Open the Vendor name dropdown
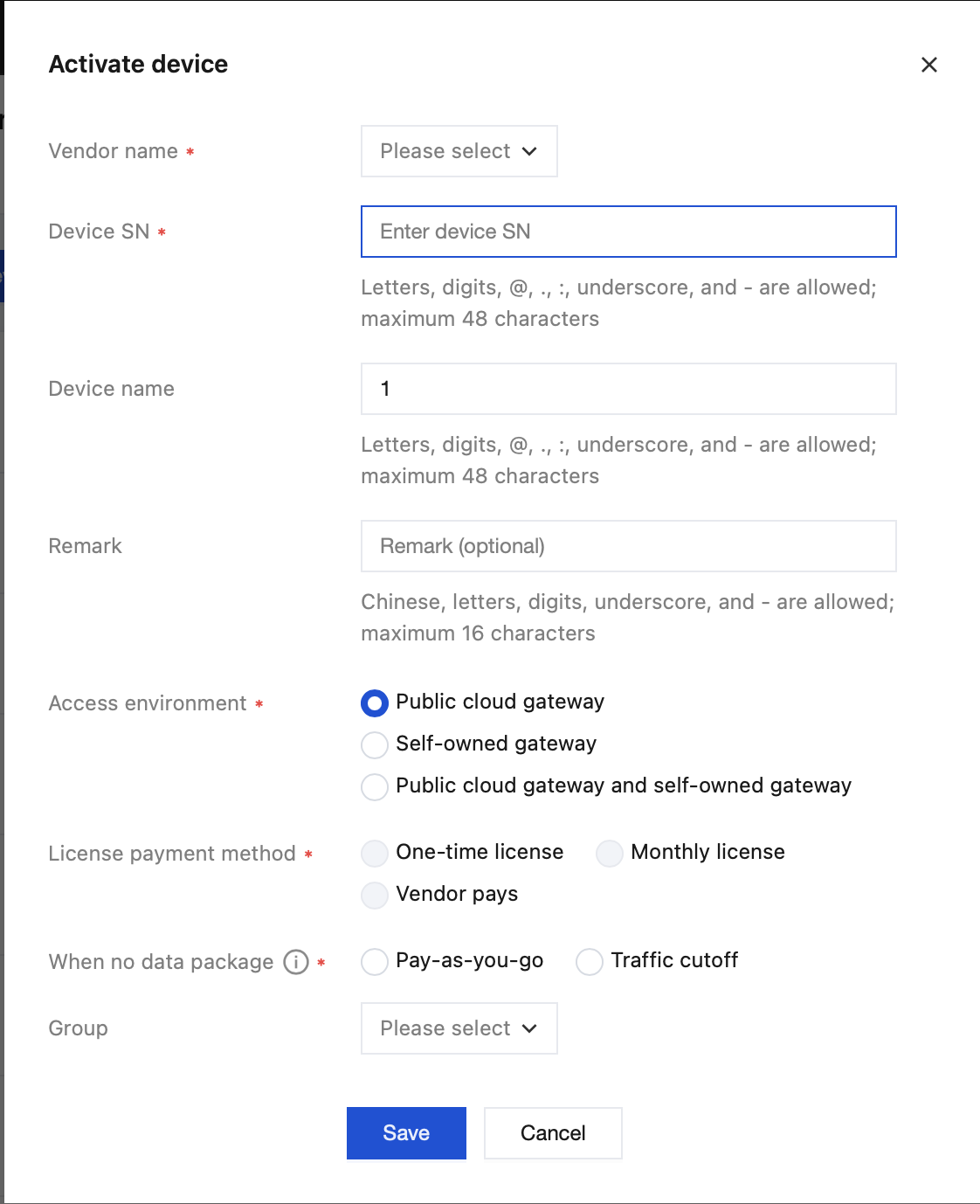This screenshot has height=1204, width=980. coord(459,151)
